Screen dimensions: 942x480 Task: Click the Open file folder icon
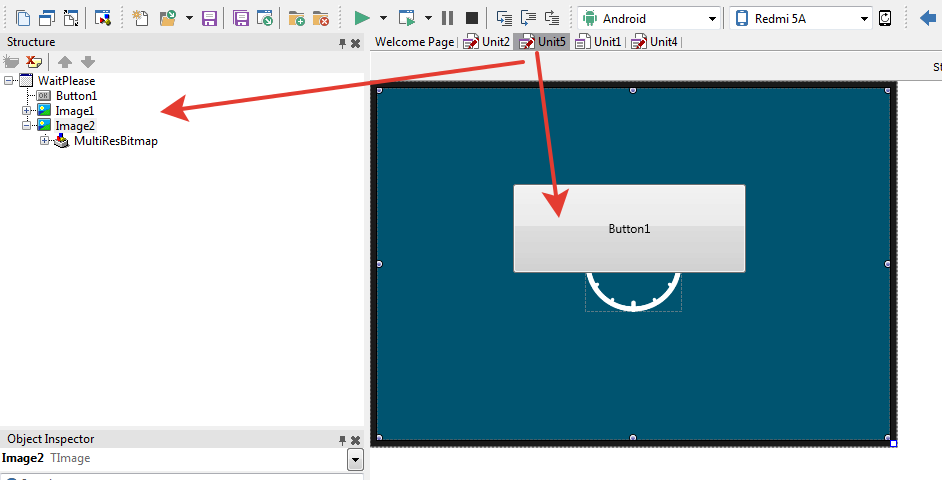[x=168, y=18]
